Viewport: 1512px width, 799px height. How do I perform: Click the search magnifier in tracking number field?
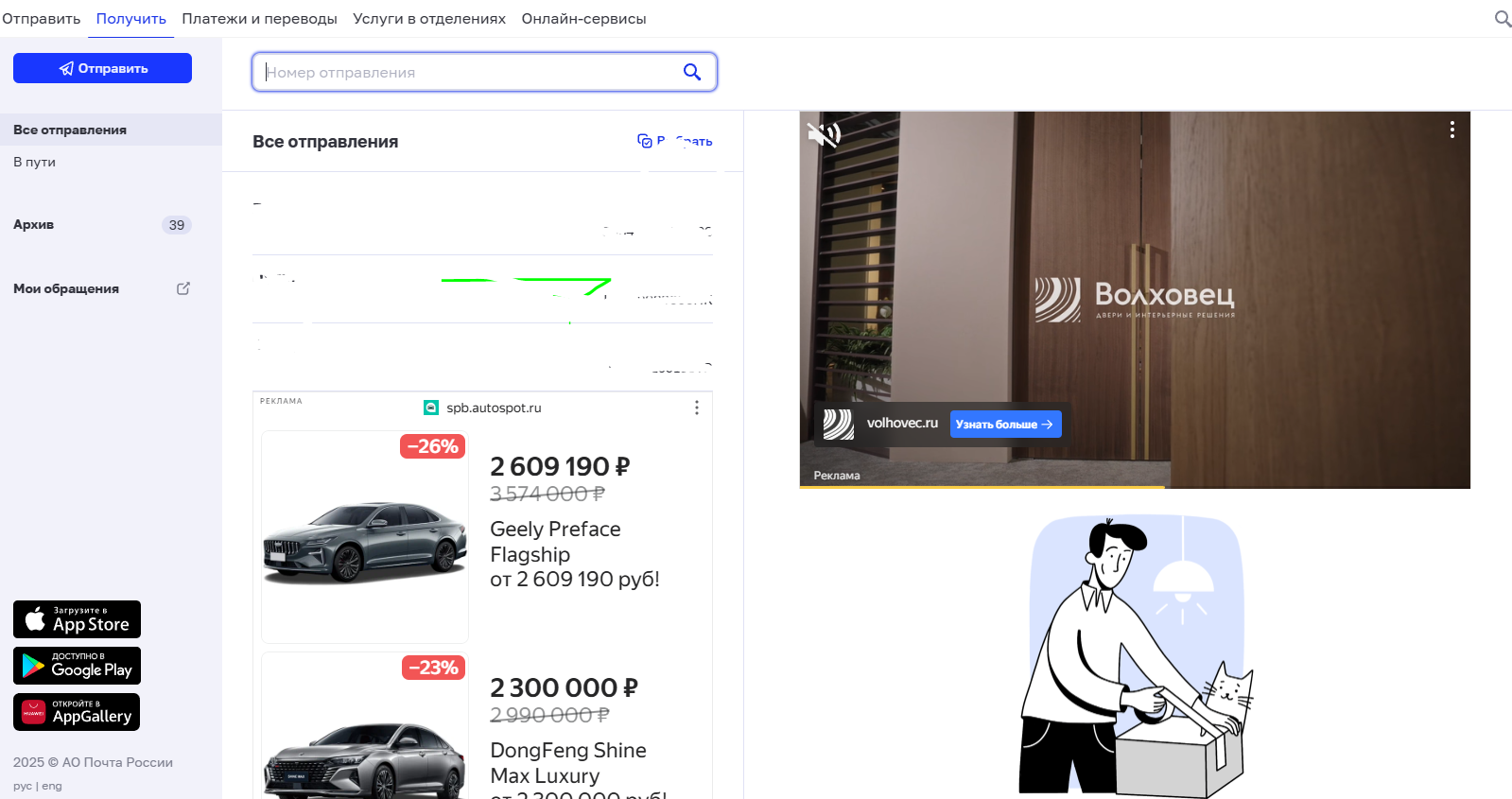[692, 72]
